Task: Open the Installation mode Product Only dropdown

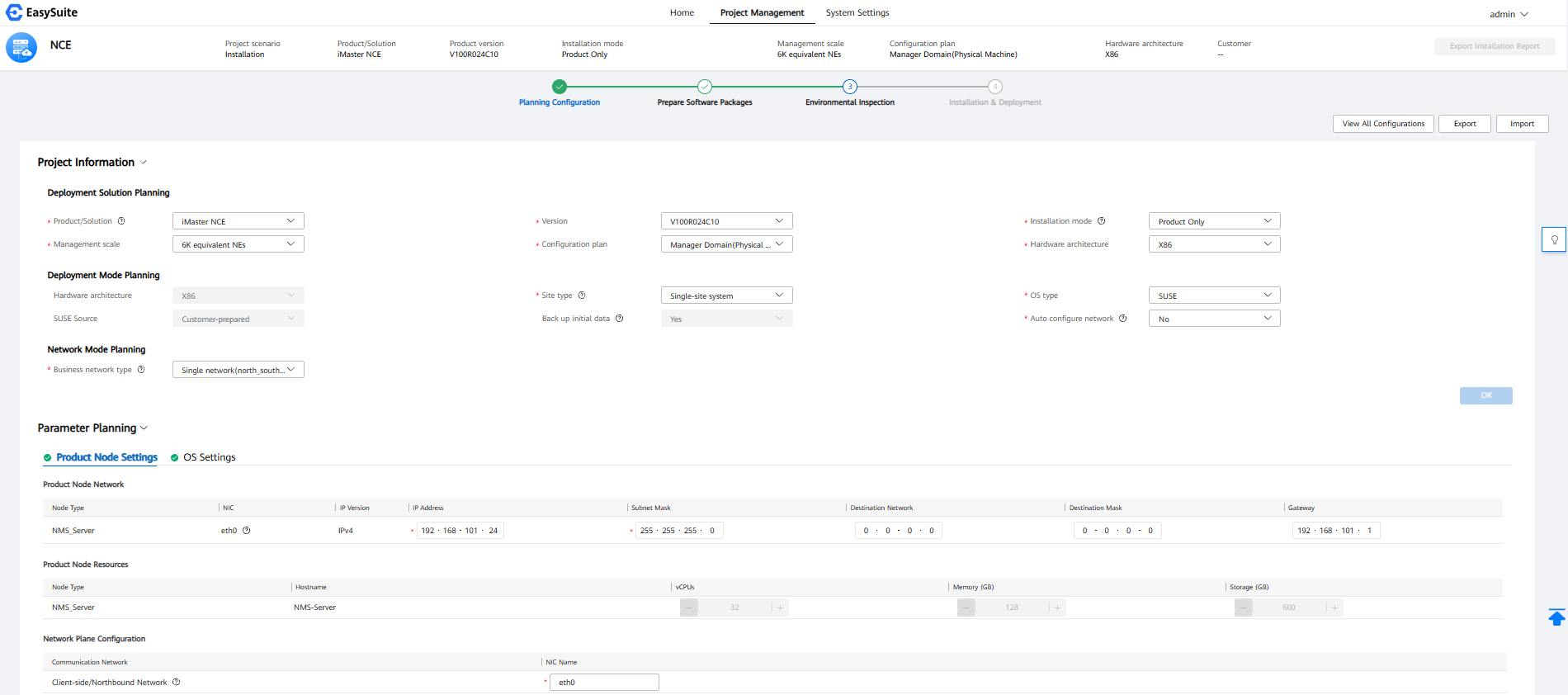Action: tap(1215, 221)
